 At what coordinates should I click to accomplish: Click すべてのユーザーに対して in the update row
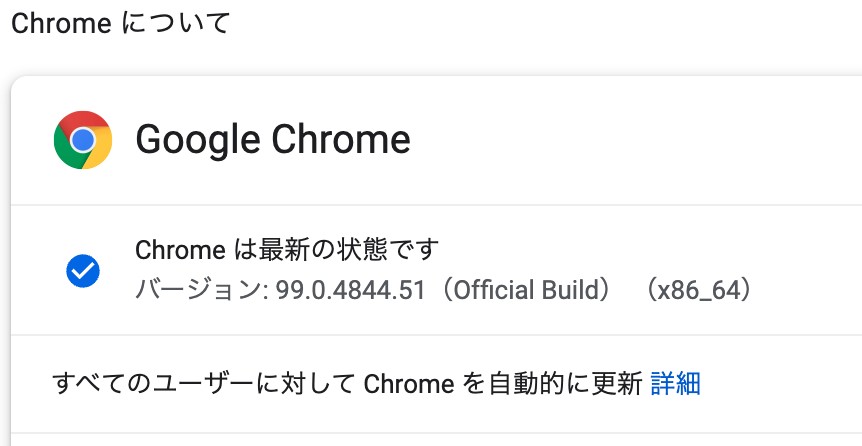[203, 384]
